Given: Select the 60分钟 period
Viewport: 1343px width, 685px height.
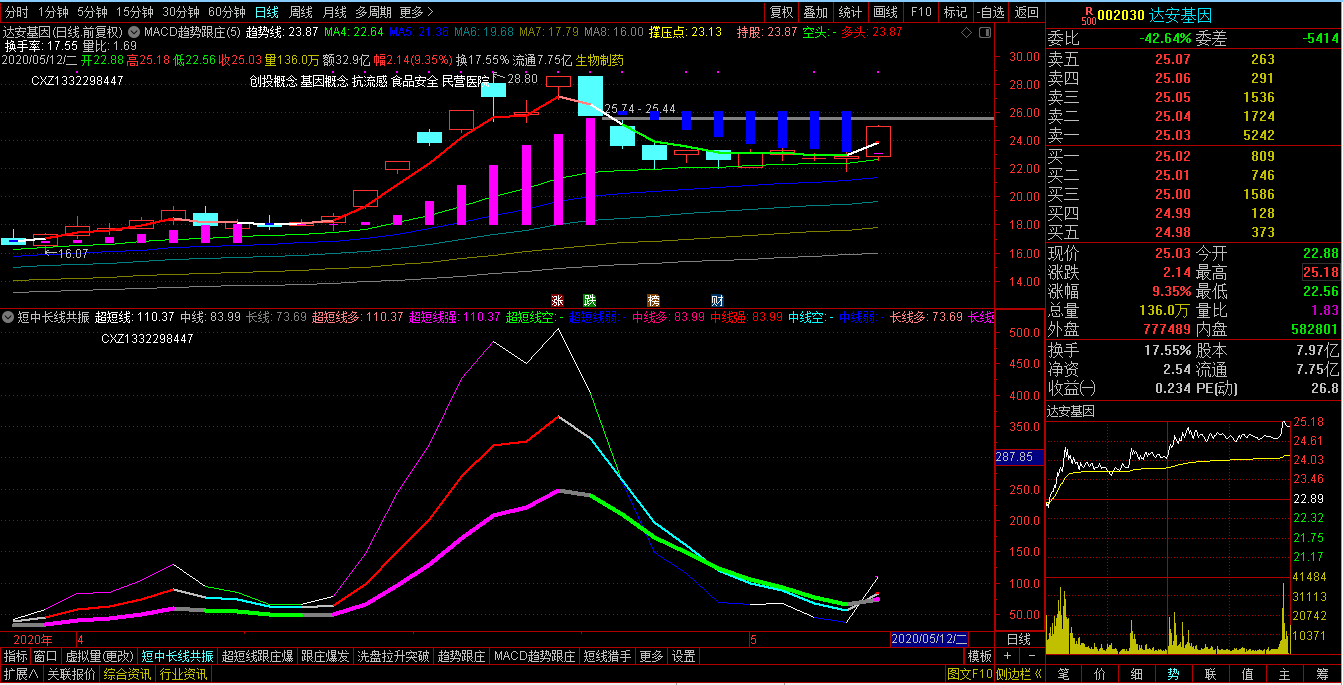Looking at the screenshot, I should [227, 12].
